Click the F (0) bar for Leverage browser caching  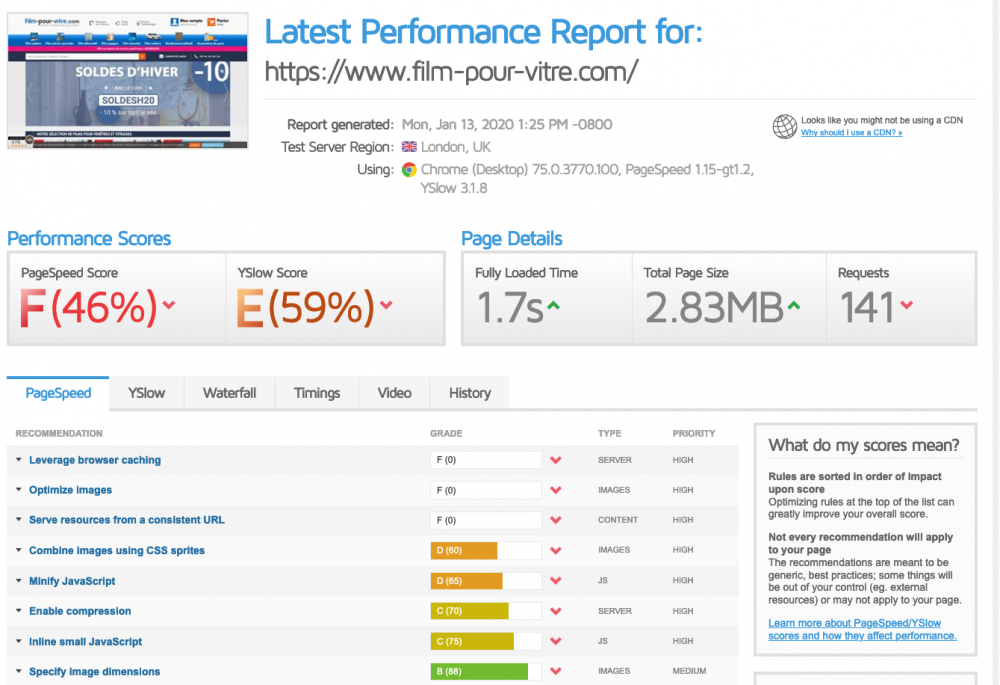click(x=486, y=460)
